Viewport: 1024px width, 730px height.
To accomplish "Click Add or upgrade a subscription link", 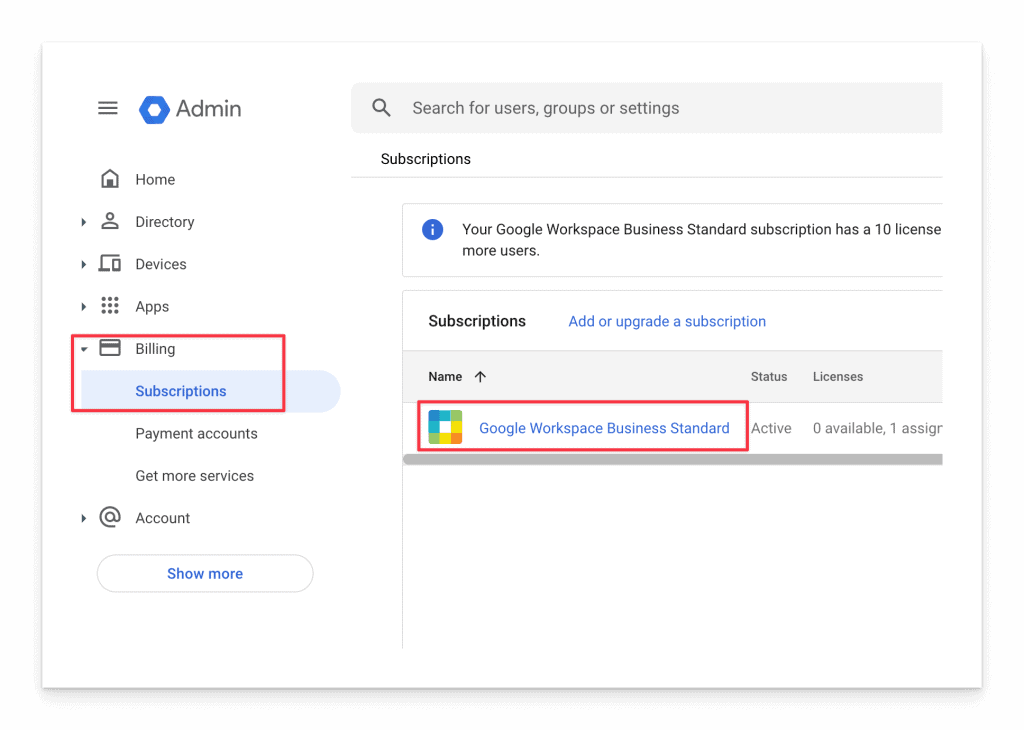I will 667,321.
